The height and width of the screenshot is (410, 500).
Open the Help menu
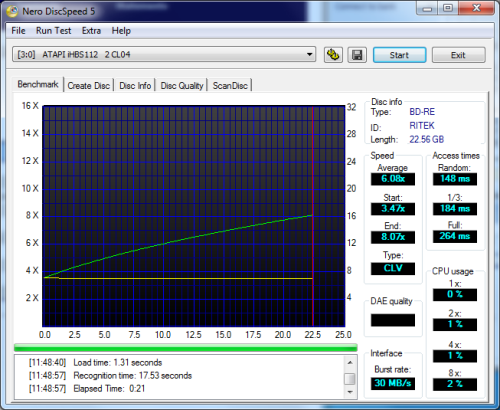[x=121, y=31]
